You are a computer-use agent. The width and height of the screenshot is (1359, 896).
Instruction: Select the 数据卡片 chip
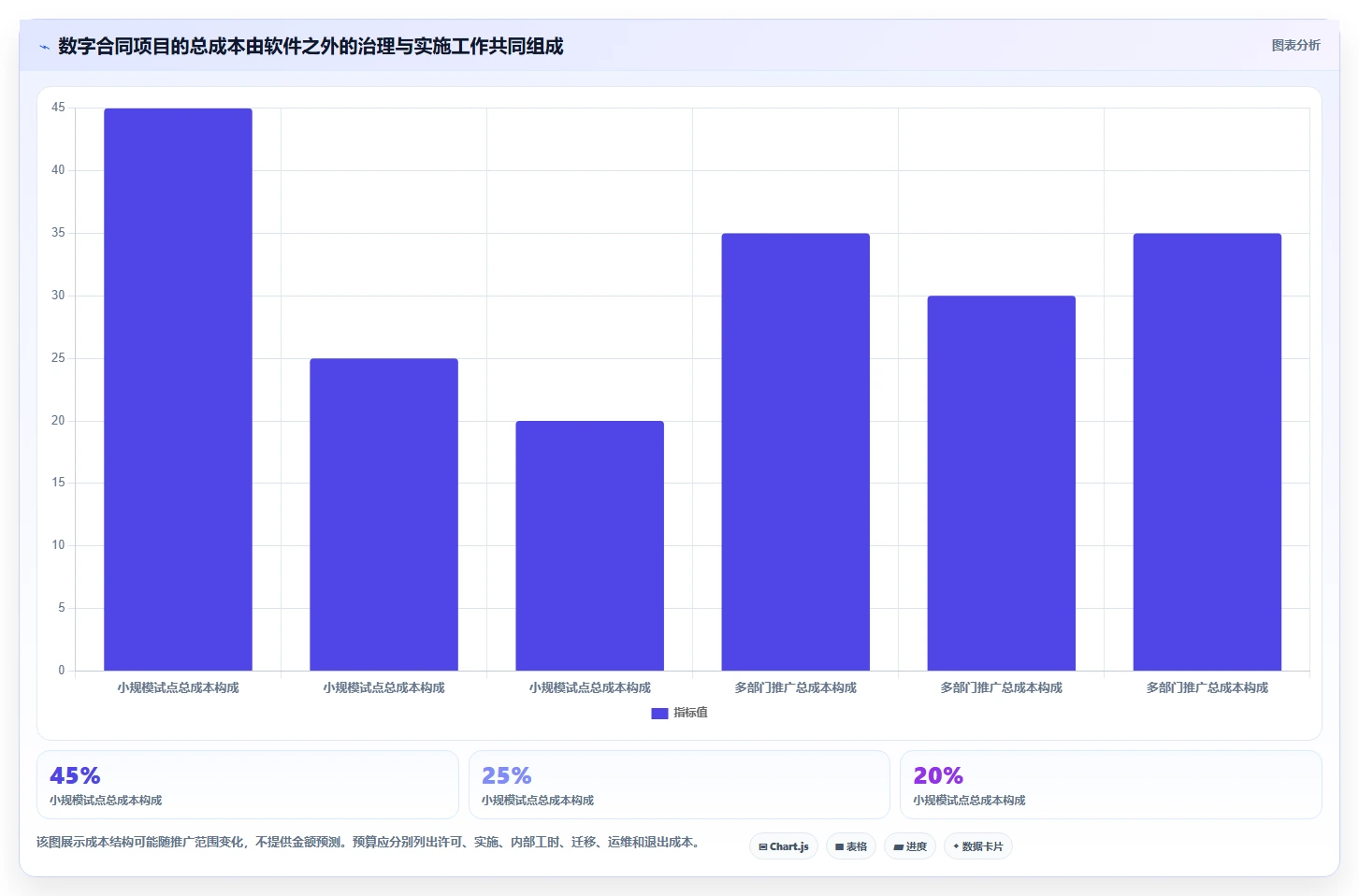point(978,846)
